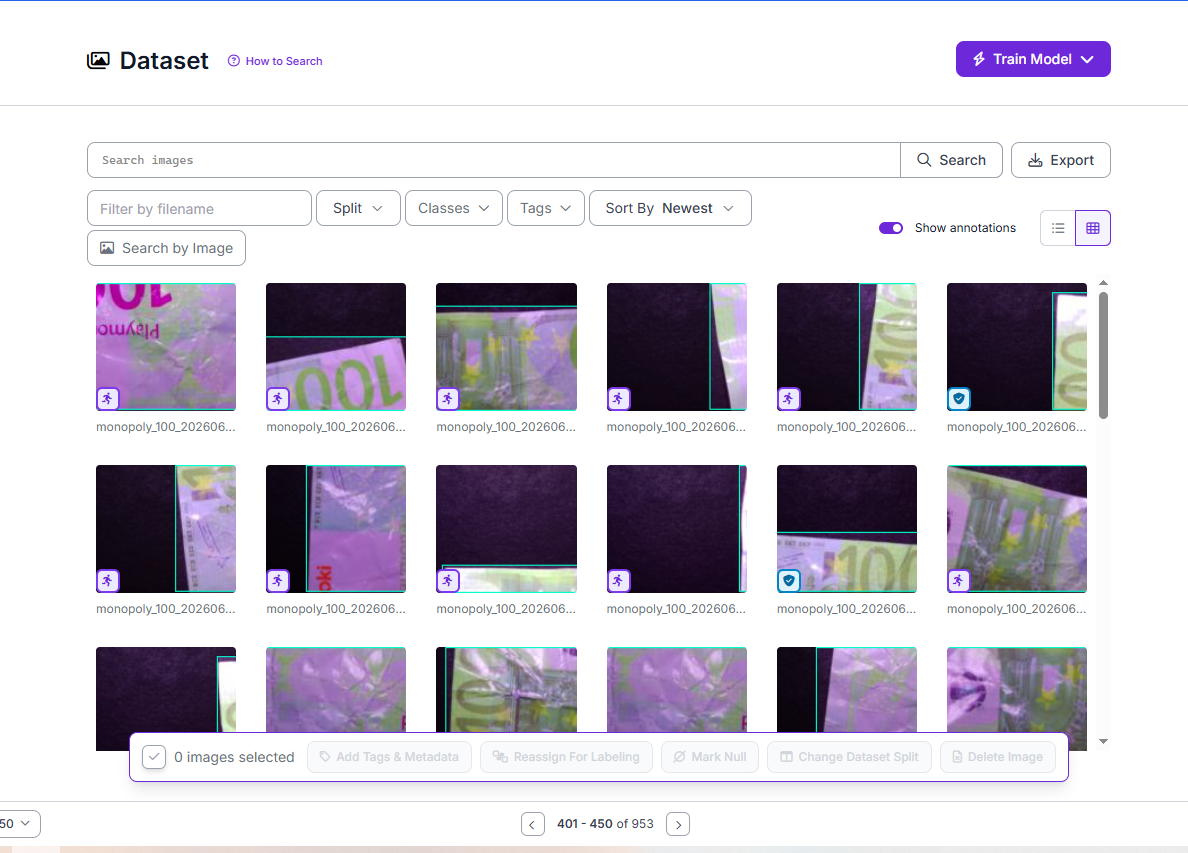Click running-person icon on first-row fourth thumbnail

618,398
